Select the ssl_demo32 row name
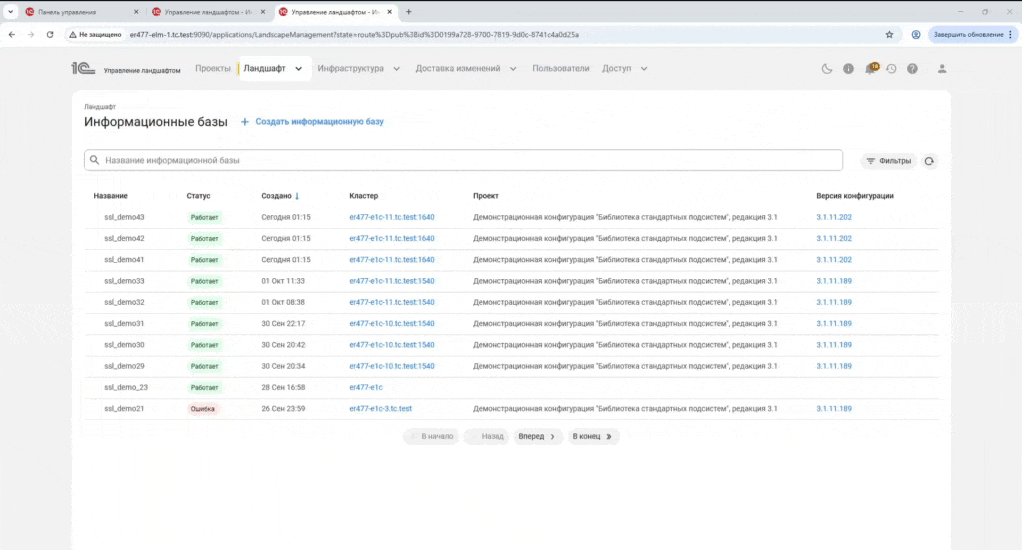Viewport: 1022px width, 550px height. (x=124, y=302)
